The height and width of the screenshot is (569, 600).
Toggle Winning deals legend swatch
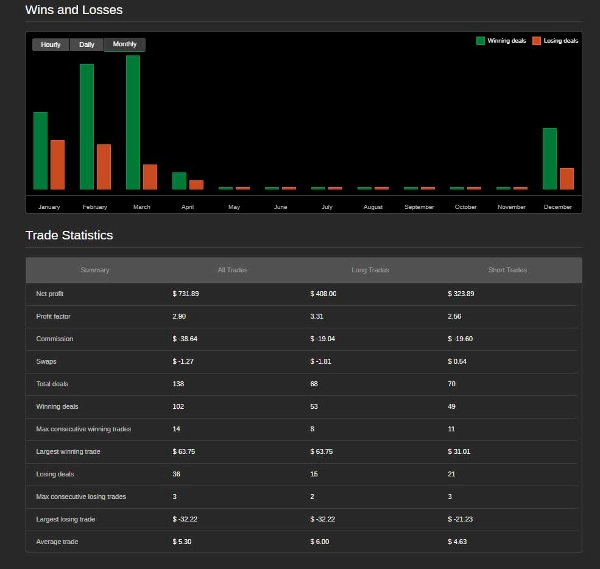pyautogui.click(x=480, y=41)
